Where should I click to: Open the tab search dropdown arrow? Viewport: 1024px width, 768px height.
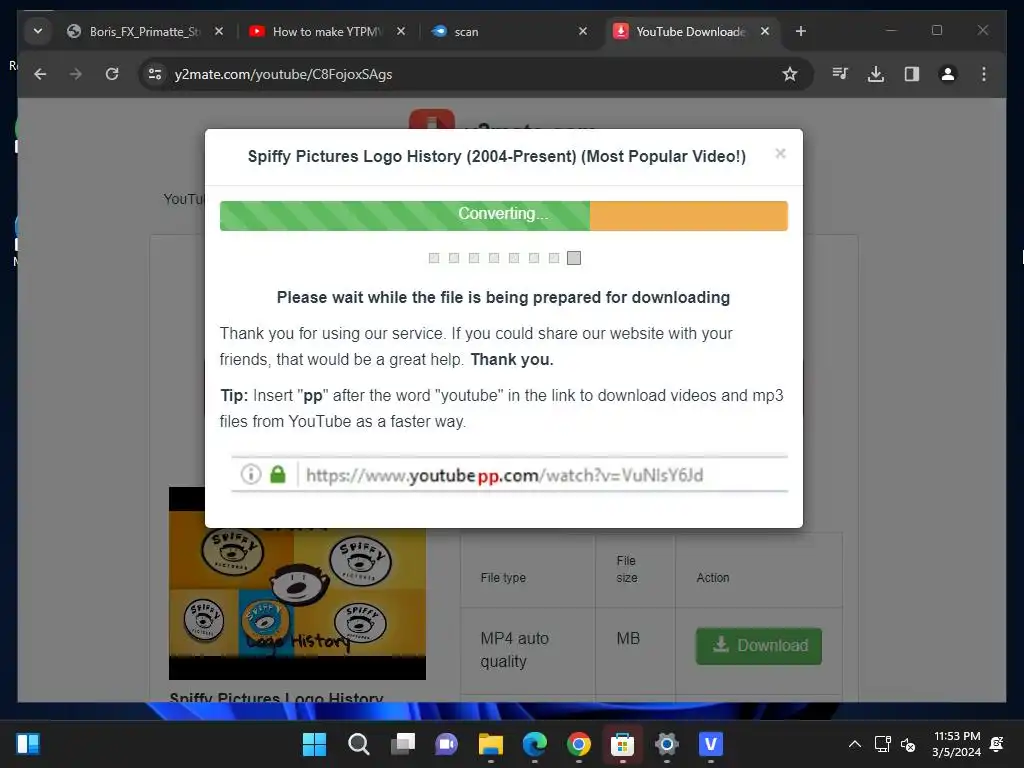(x=38, y=31)
